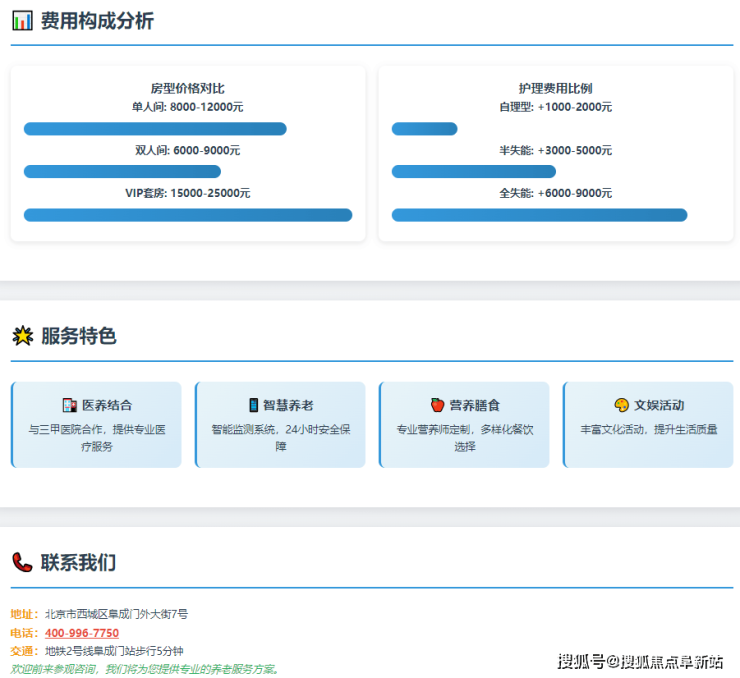Open the 医养结合 service card

96,425
